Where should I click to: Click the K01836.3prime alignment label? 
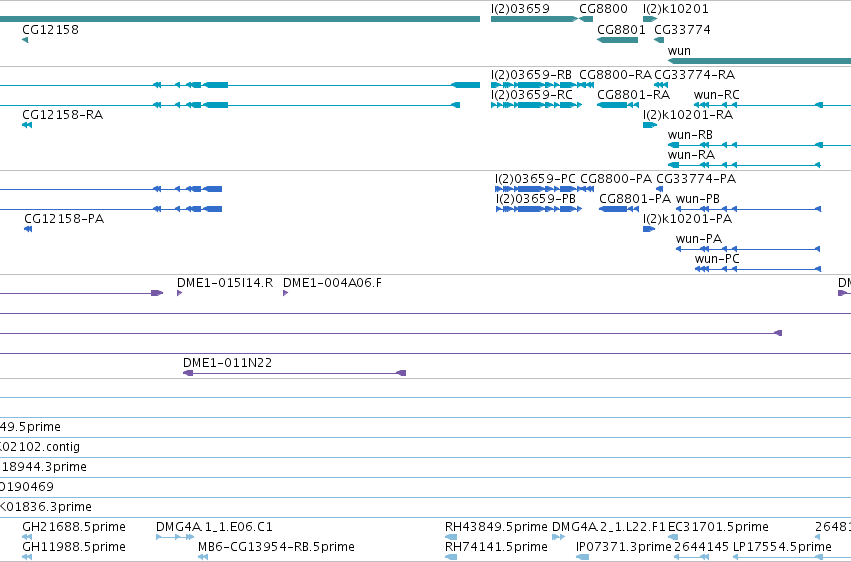pos(46,507)
